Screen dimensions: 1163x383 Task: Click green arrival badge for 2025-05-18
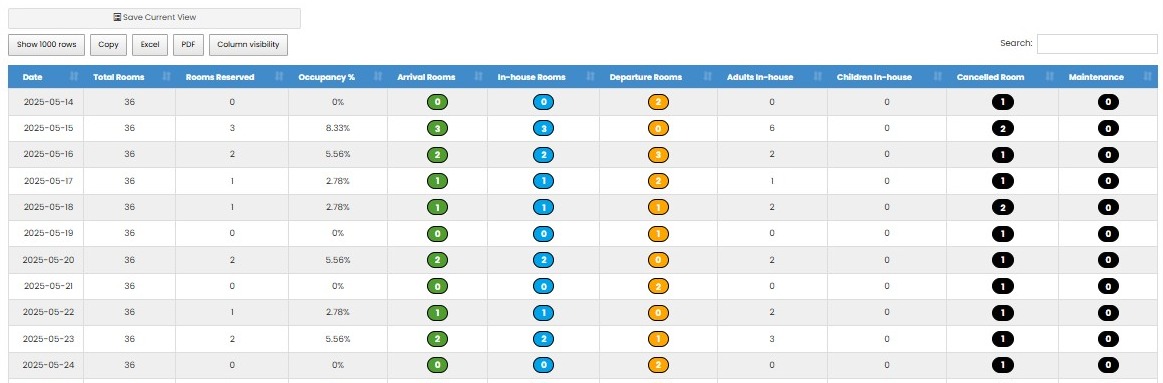[x=438, y=207]
